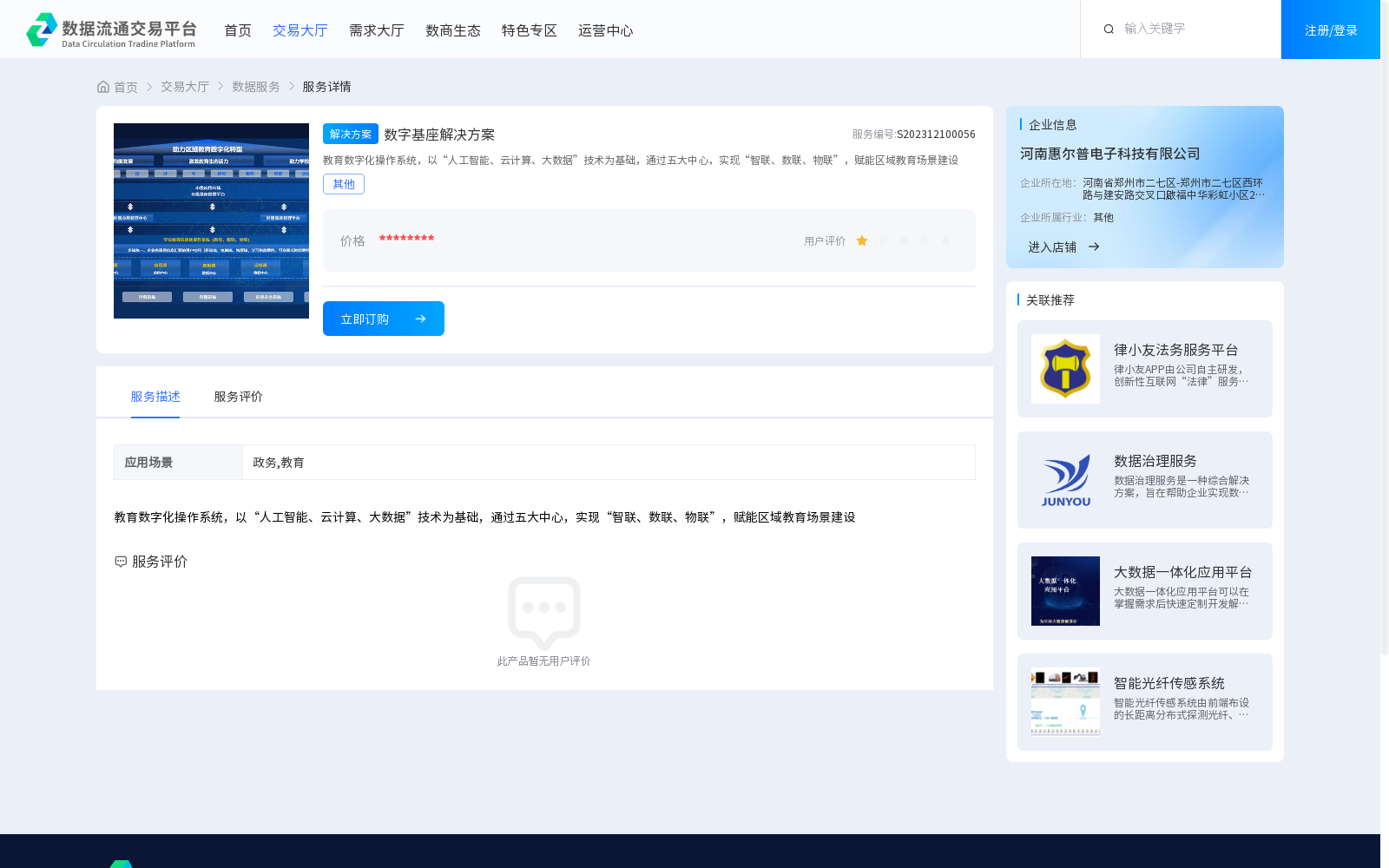This screenshot has height=868, width=1389.
Task: Click the comment icon next to 服务评价 heading
Action: [121, 562]
